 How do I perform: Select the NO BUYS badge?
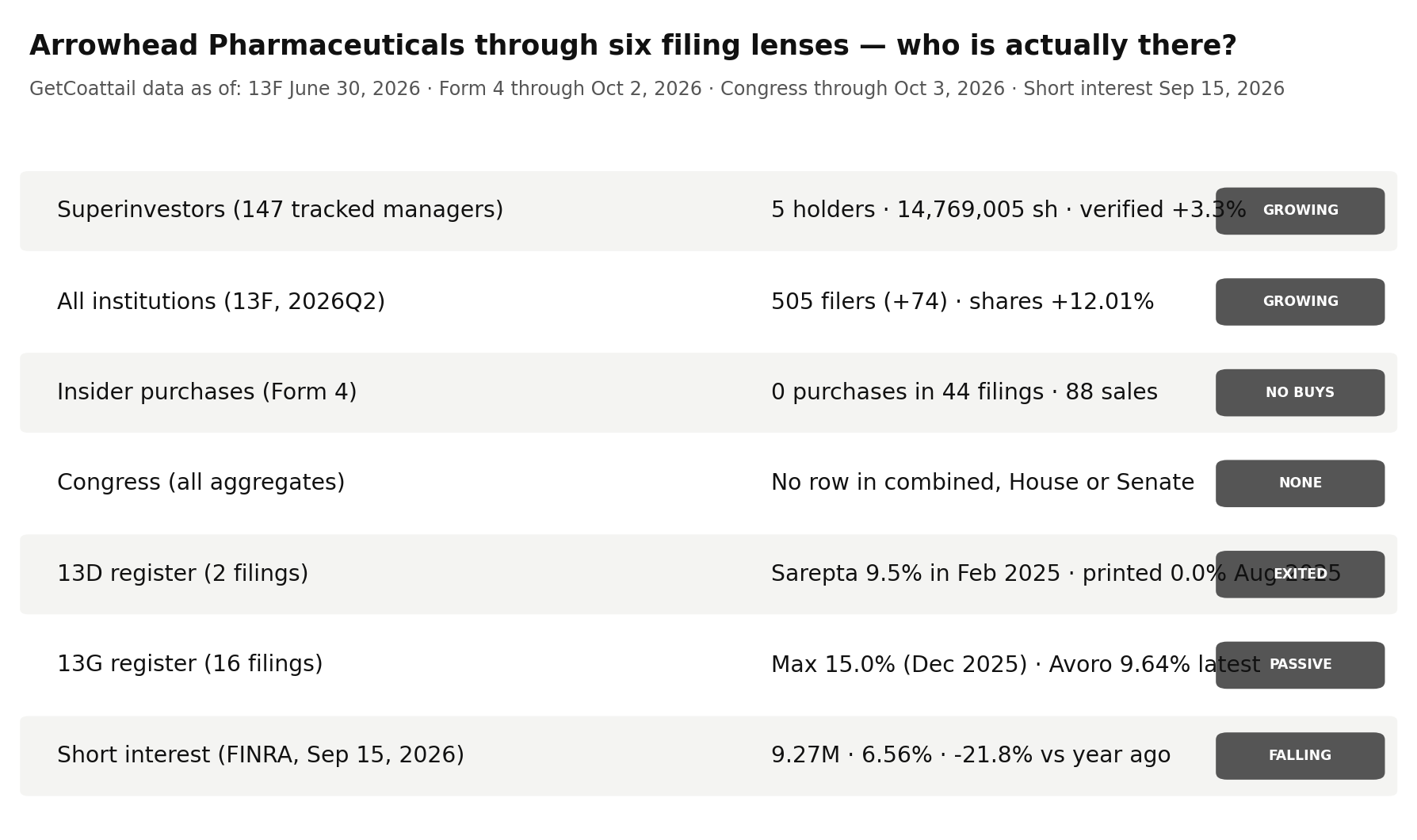(x=1300, y=393)
